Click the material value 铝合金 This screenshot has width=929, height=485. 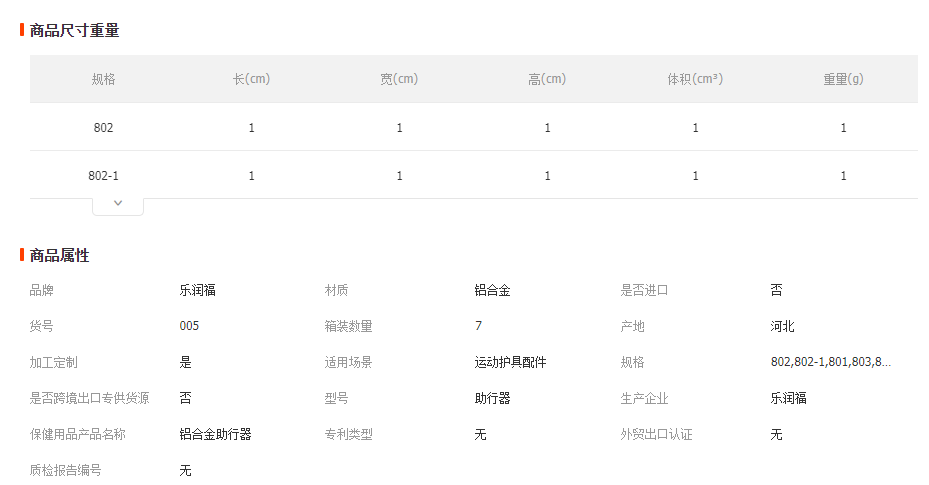[492, 290]
